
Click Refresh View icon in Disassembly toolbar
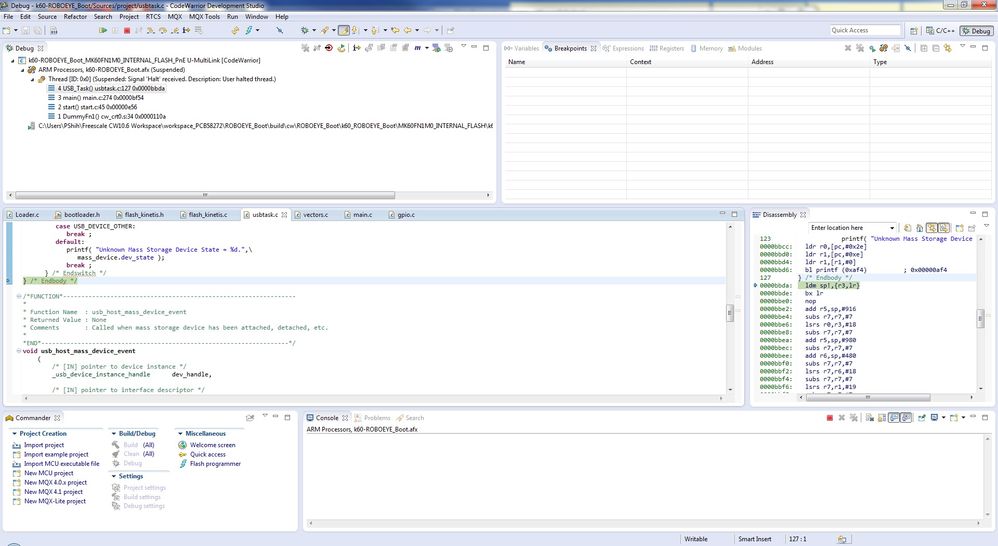[x=908, y=228]
